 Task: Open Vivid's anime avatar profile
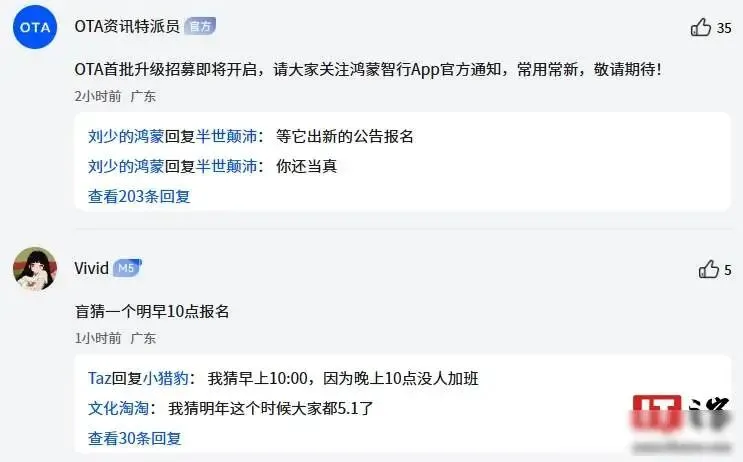tap(35, 269)
